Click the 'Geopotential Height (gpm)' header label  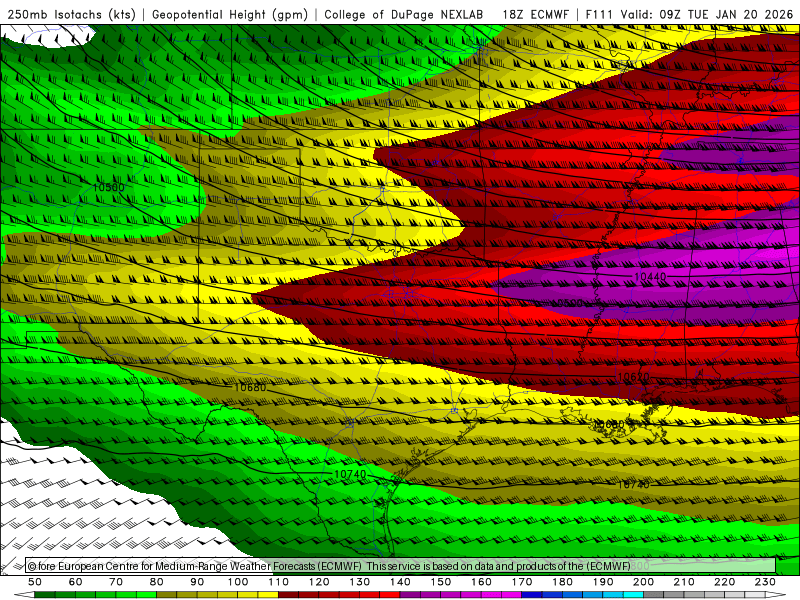coord(230,15)
